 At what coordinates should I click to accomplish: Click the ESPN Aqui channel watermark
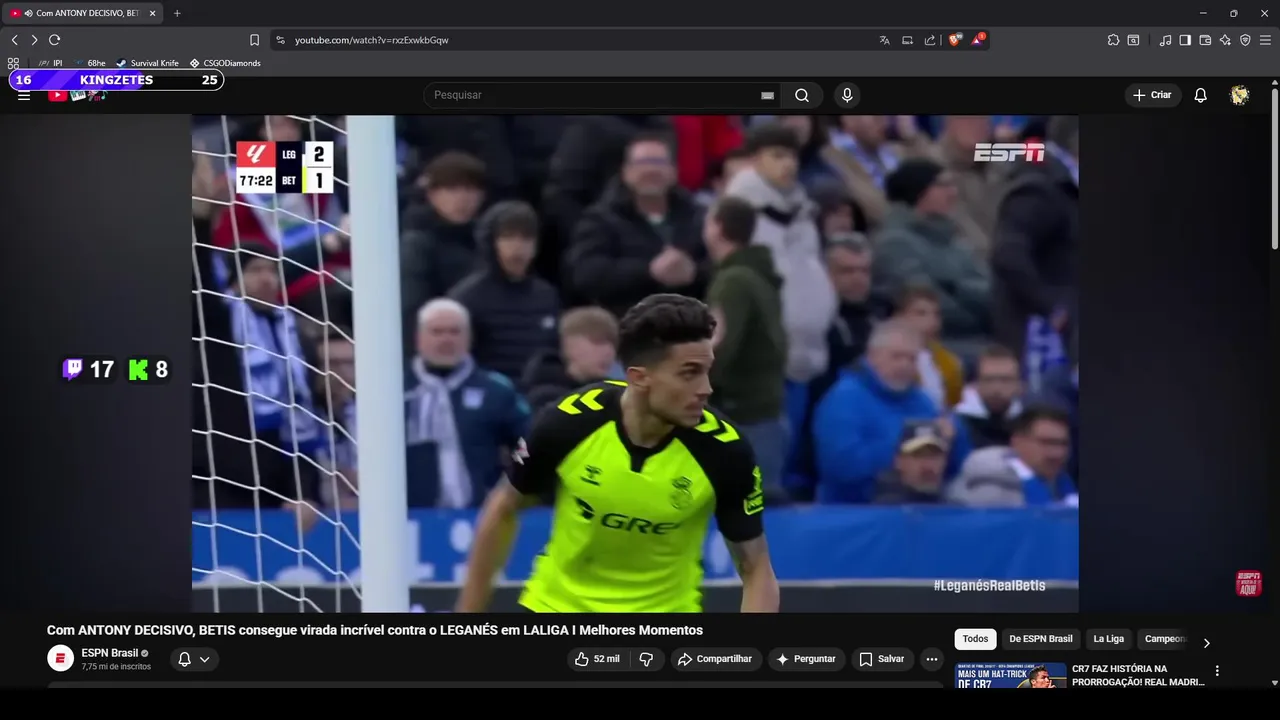coord(1248,583)
